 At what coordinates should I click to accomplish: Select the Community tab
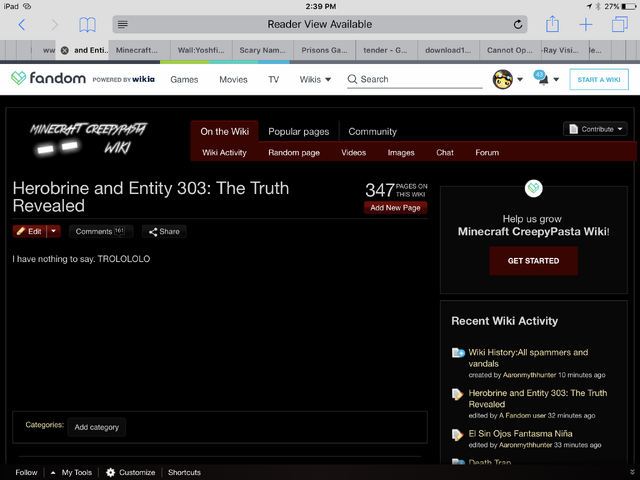coord(372,131)
